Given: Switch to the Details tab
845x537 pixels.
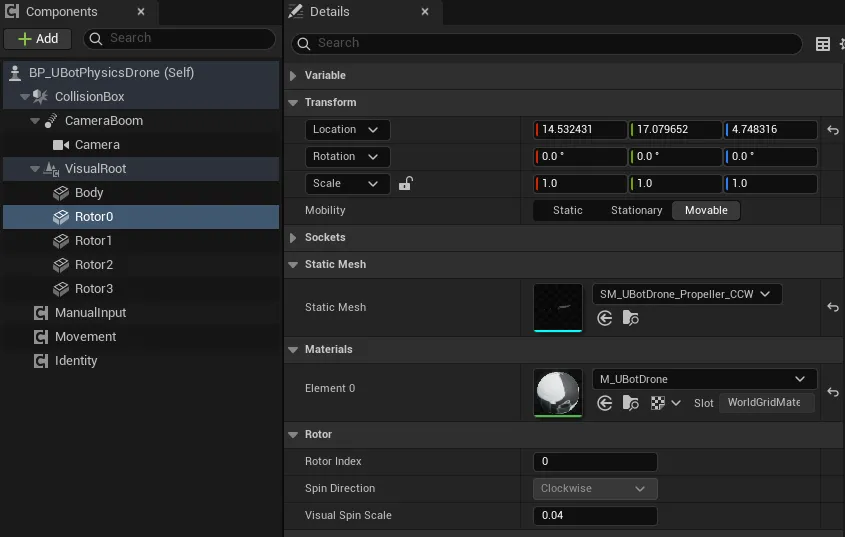Looking at the screenshot, I should 329,11.
